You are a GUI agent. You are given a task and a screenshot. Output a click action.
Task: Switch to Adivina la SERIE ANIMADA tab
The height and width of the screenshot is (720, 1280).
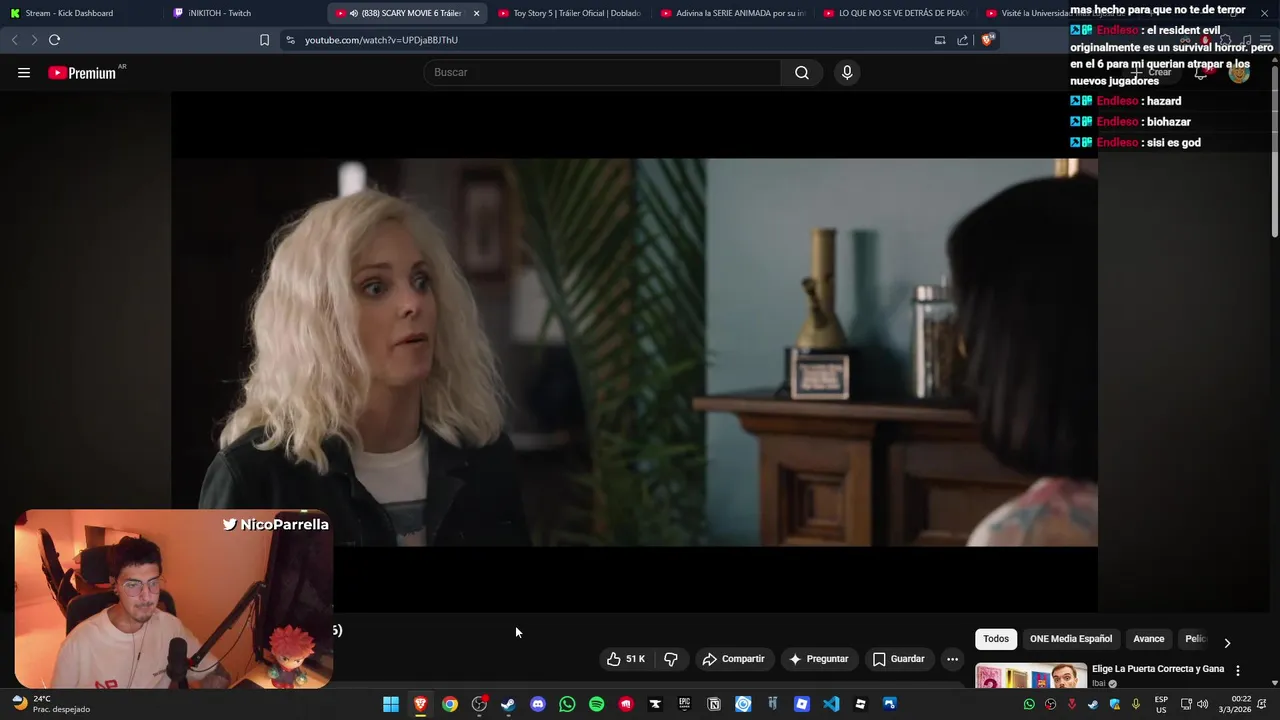click(x=732, y=13)
